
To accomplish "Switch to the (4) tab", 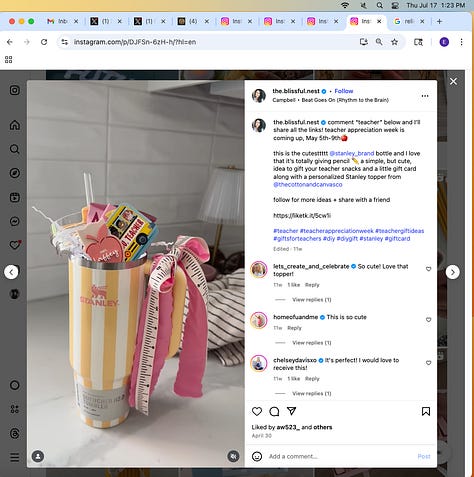I will (x=193, y=21).
